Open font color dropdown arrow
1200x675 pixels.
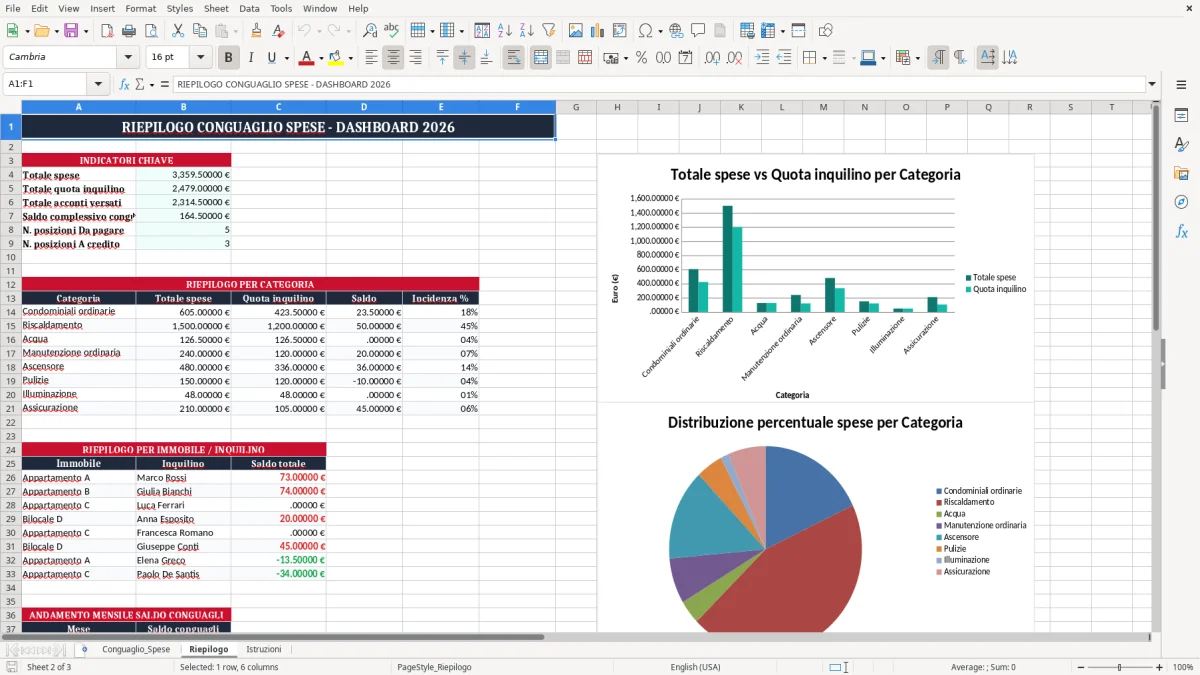click(321, 58)
